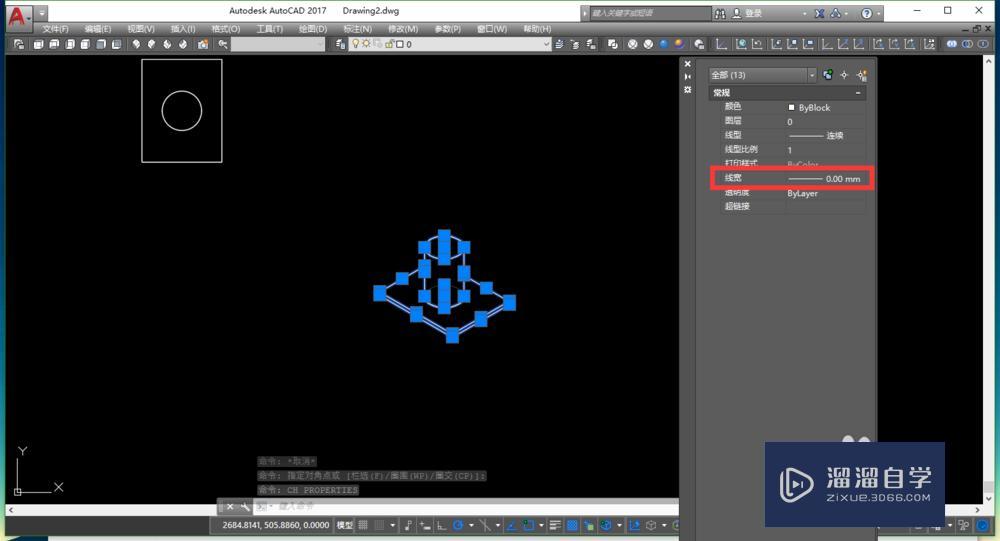Viewport: 1000px width, 541px height.
Task: Open the empty named view dropdown
Action: (277, 44)
